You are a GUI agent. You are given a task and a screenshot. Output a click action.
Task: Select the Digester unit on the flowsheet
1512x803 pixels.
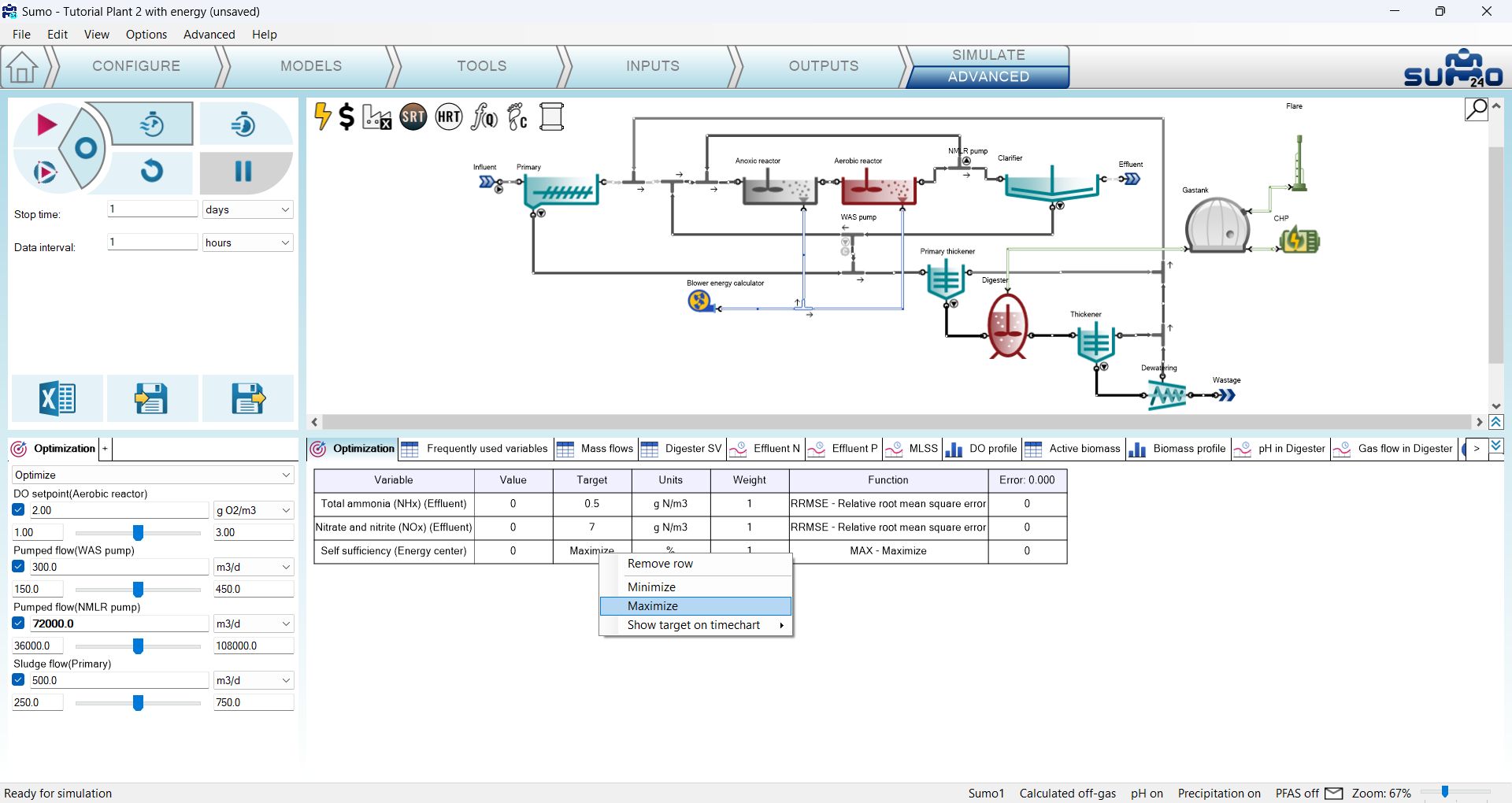(1007, 325)
